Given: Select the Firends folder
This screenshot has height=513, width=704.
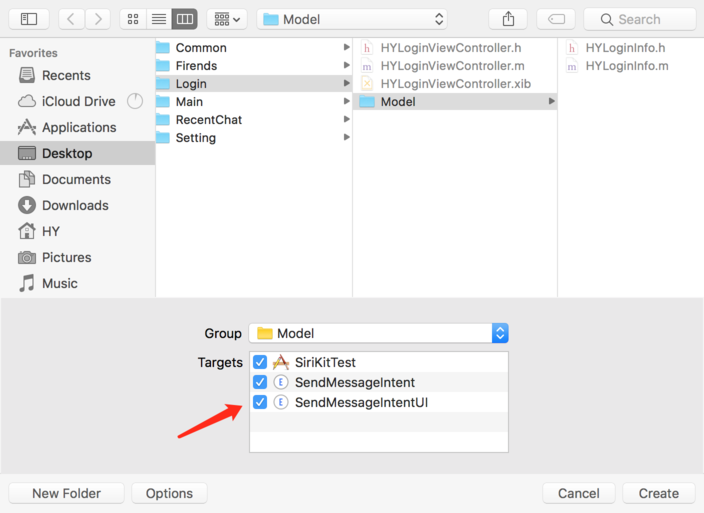Looking at the screenshot, I should coord(254,66).
